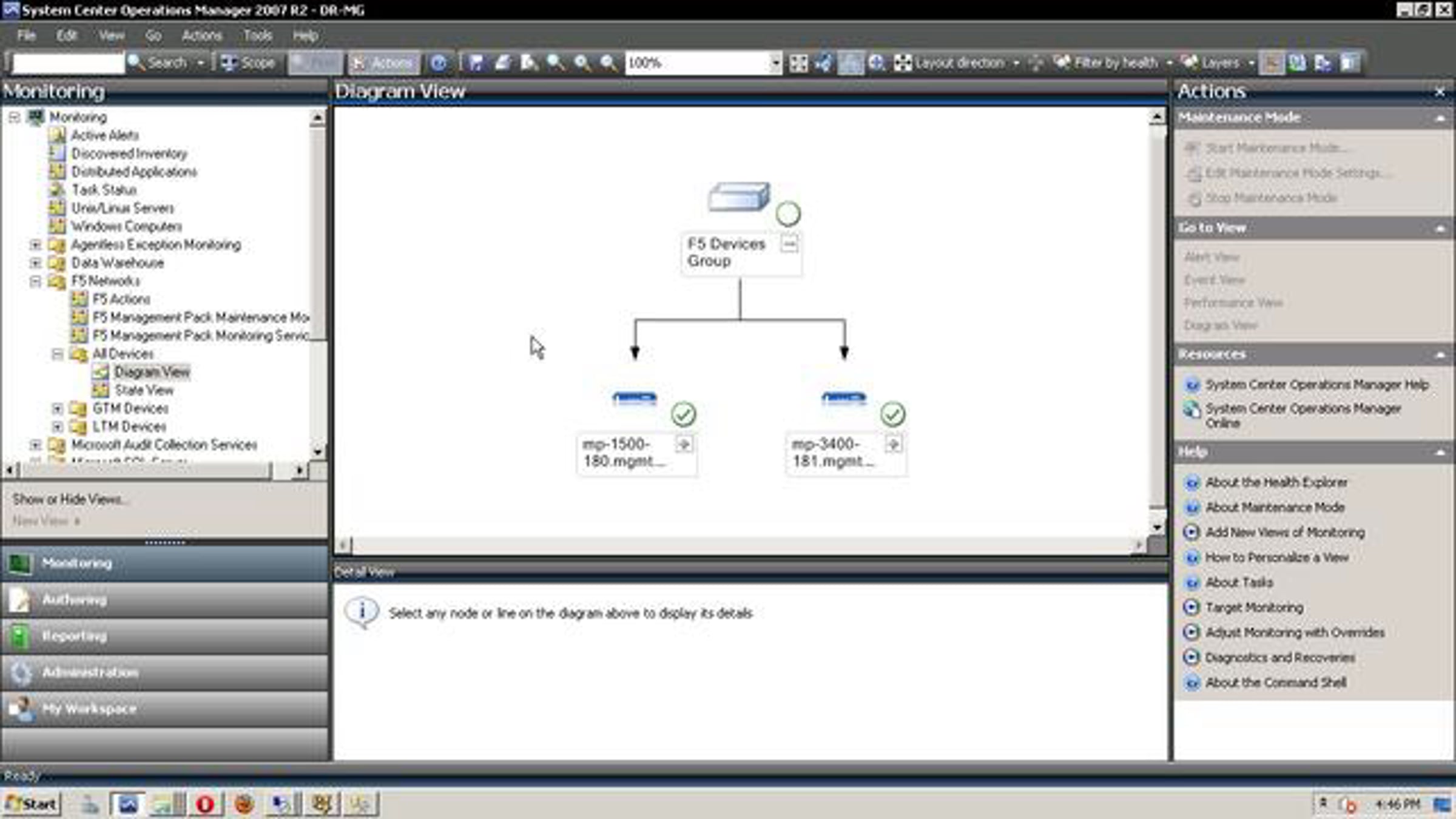Image resolution: width=1456 pixels, height=819 pixels.
Task: Open the Layers dropdown arrow
Action: [x=1251, y=63]
